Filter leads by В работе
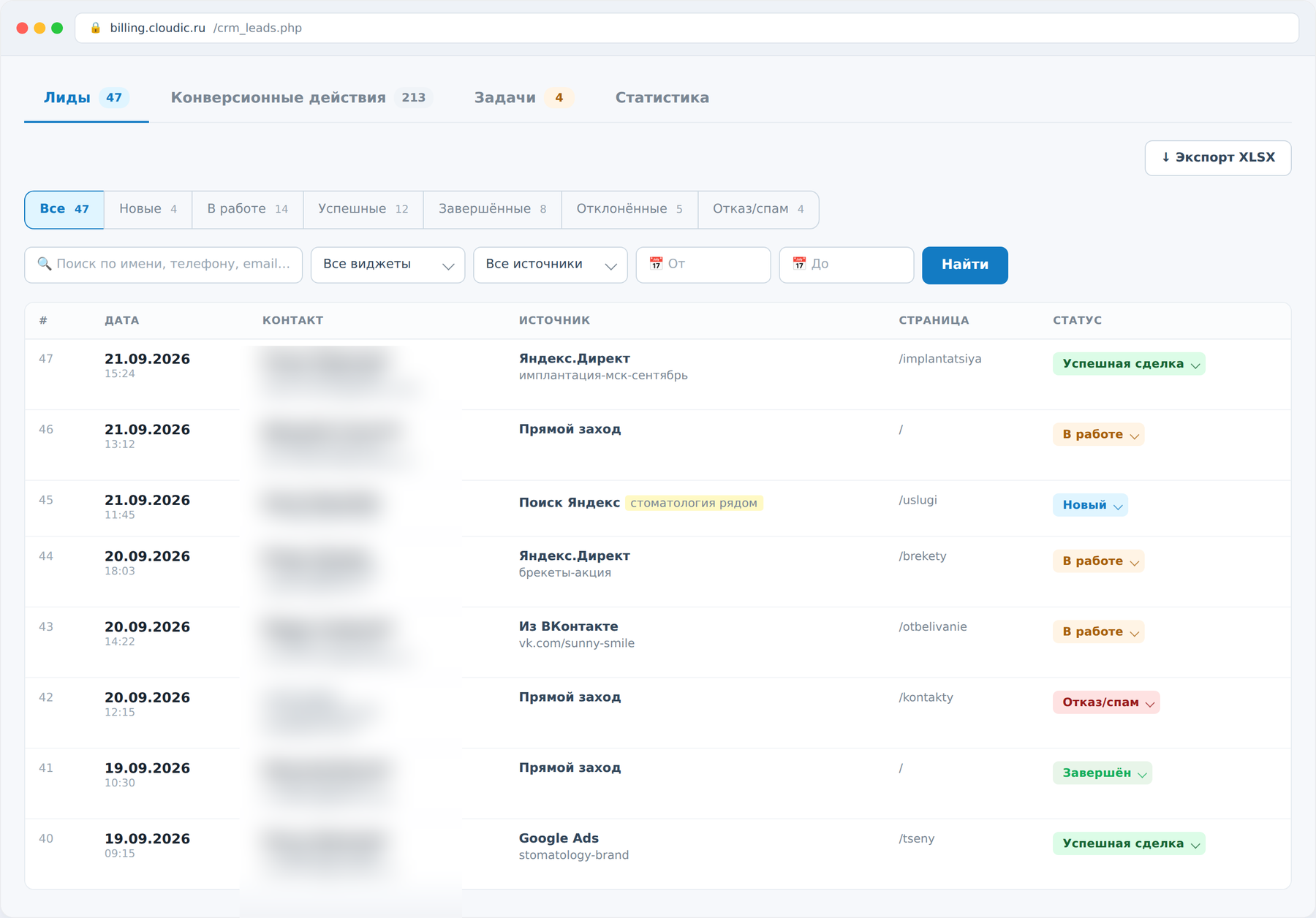 click(247, 210)
